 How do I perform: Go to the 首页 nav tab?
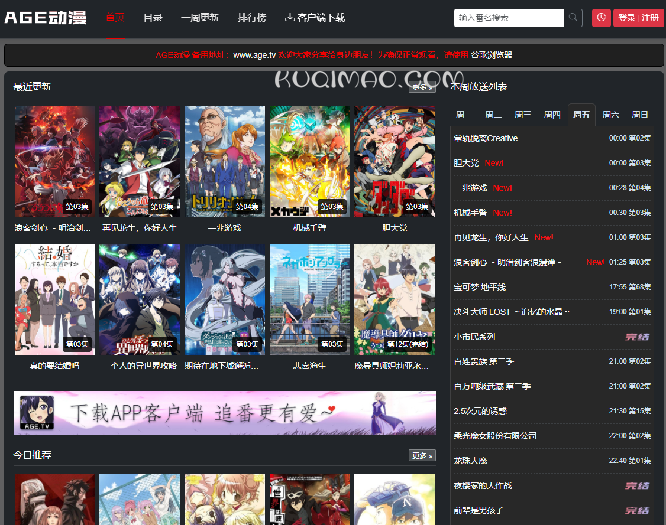(x=115, y=18)
